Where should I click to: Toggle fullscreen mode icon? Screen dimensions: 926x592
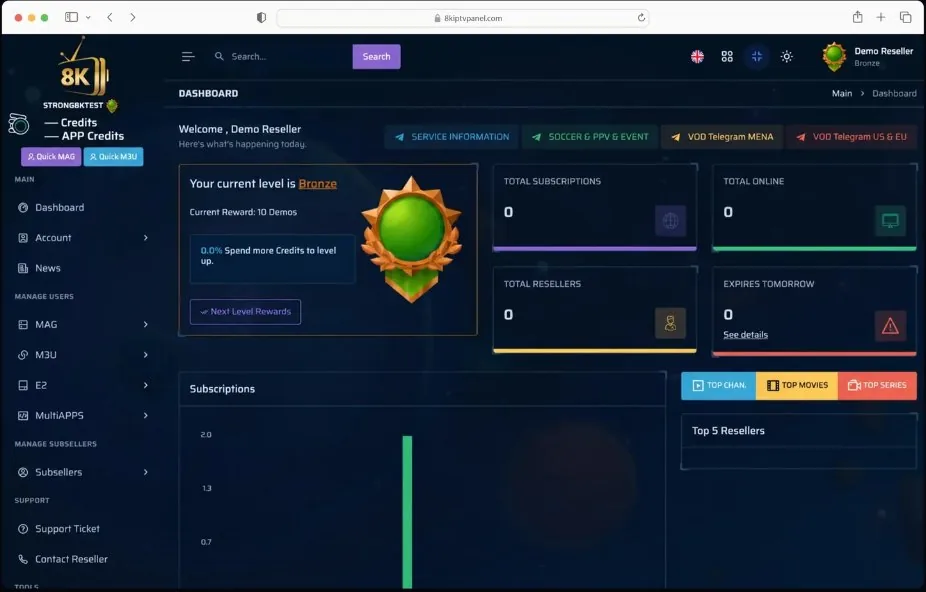click(757, 57)
